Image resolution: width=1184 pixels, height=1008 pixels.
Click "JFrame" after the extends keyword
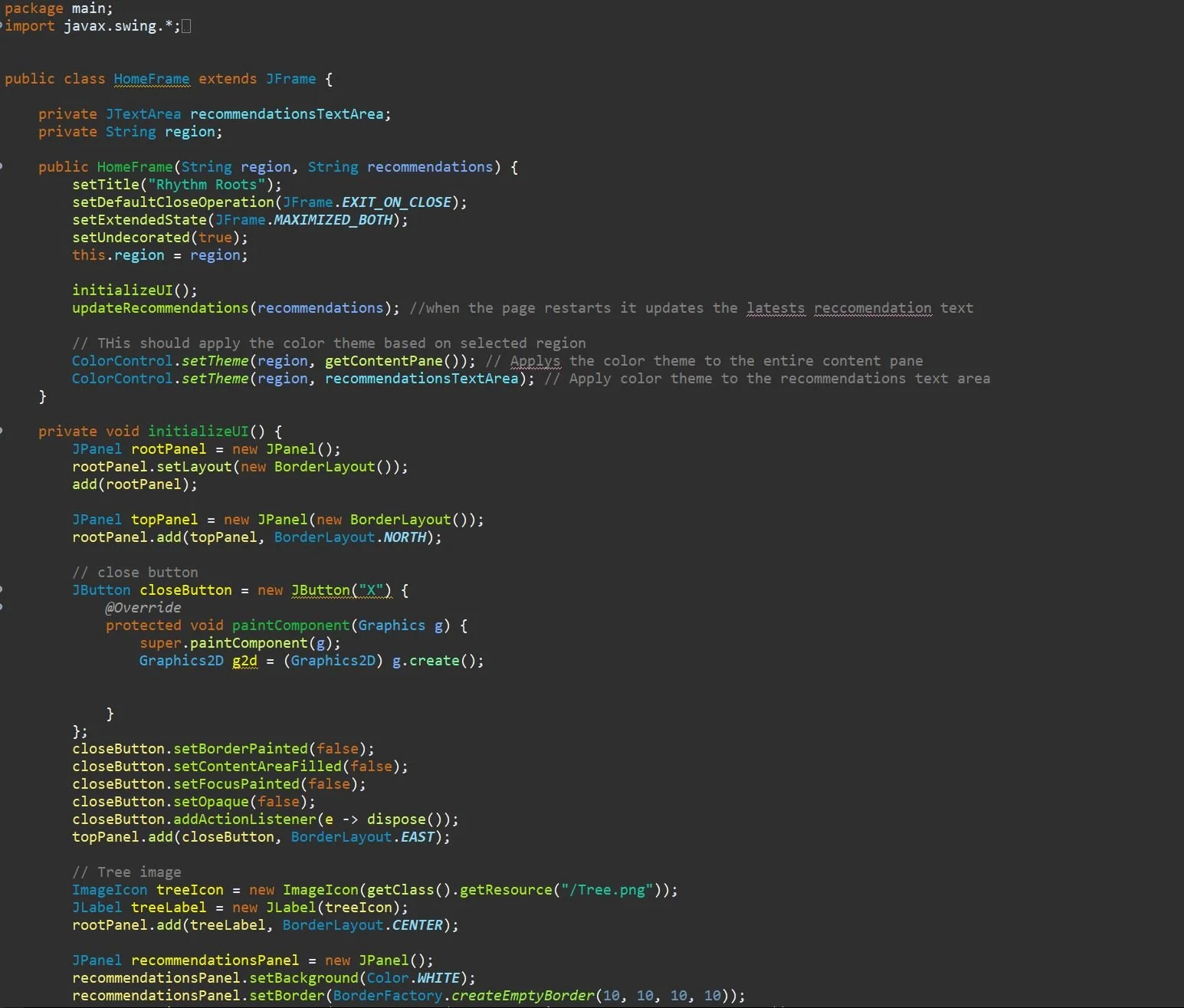click(x=291, y=79)
